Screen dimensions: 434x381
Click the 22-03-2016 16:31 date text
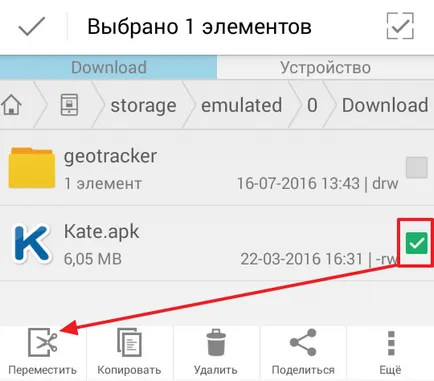pos(302,259)
